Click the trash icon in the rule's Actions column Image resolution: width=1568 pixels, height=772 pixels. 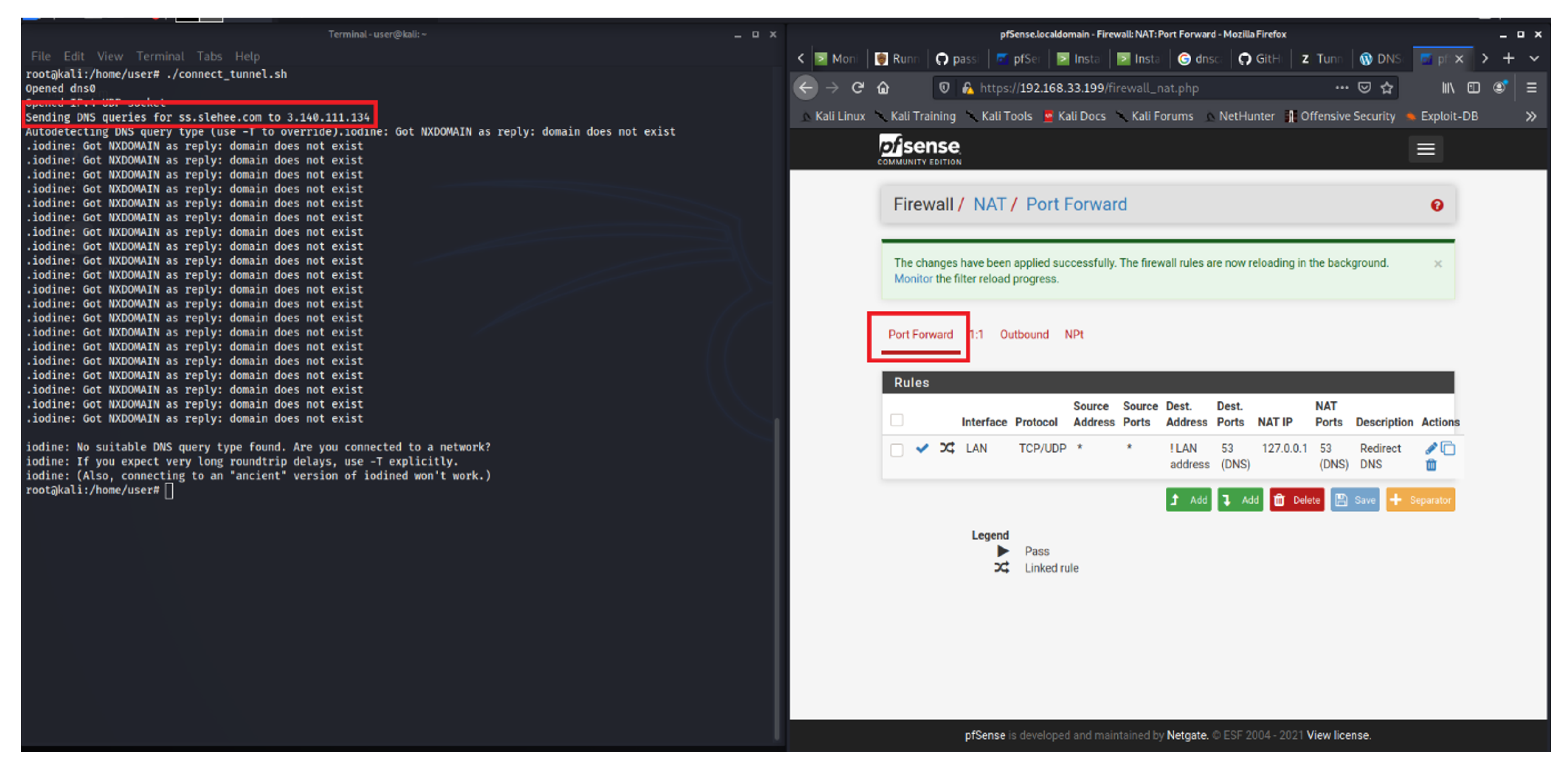tap(1431, 465)
